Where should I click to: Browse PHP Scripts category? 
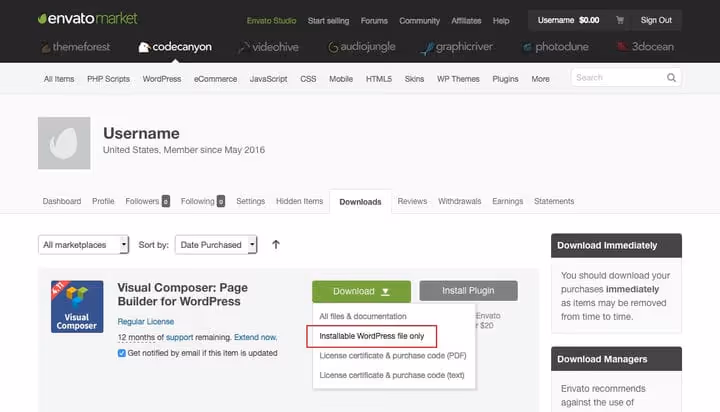tap(108, 79)
